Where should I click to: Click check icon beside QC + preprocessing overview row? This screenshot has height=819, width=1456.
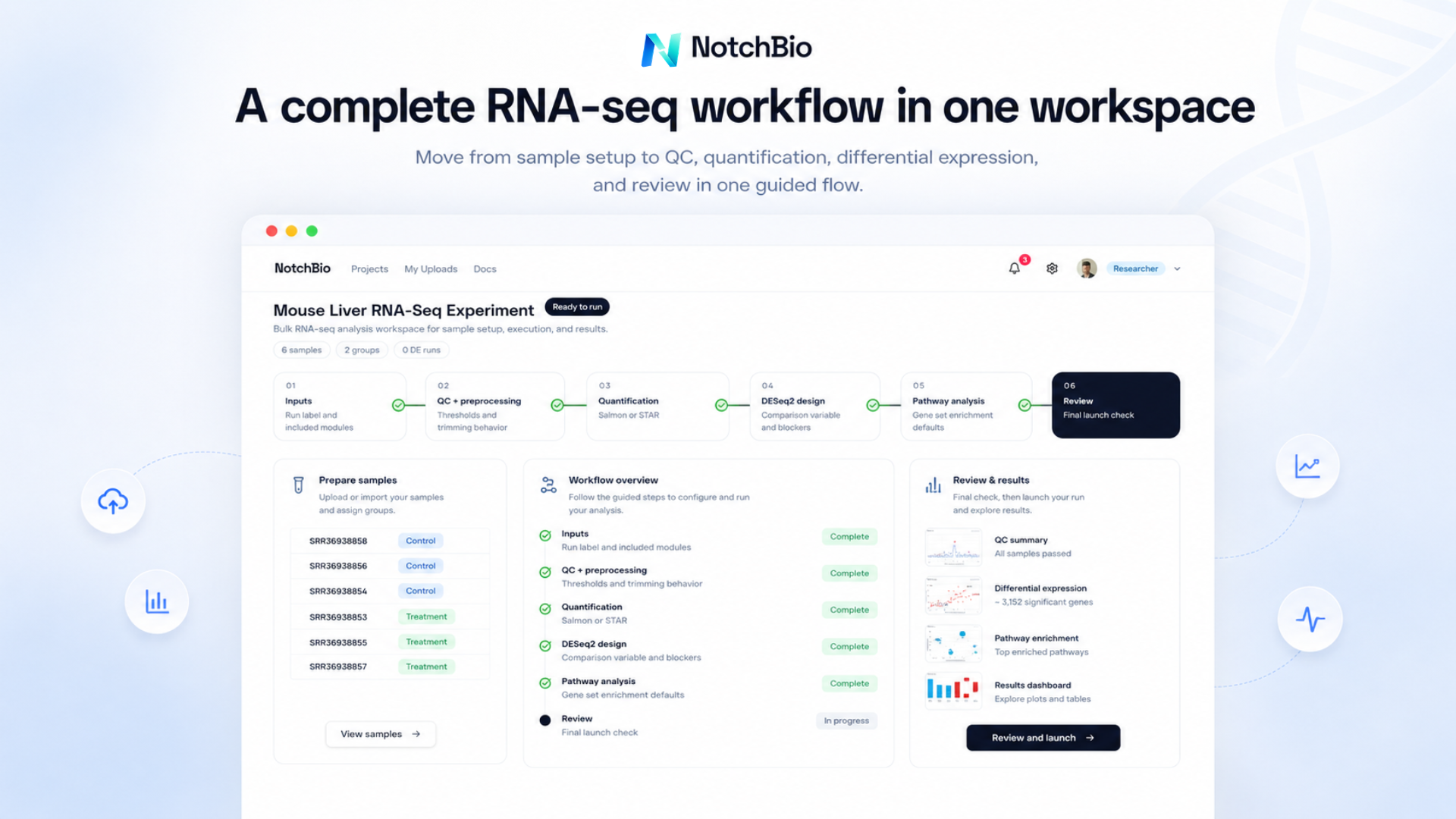pos(544,573)
